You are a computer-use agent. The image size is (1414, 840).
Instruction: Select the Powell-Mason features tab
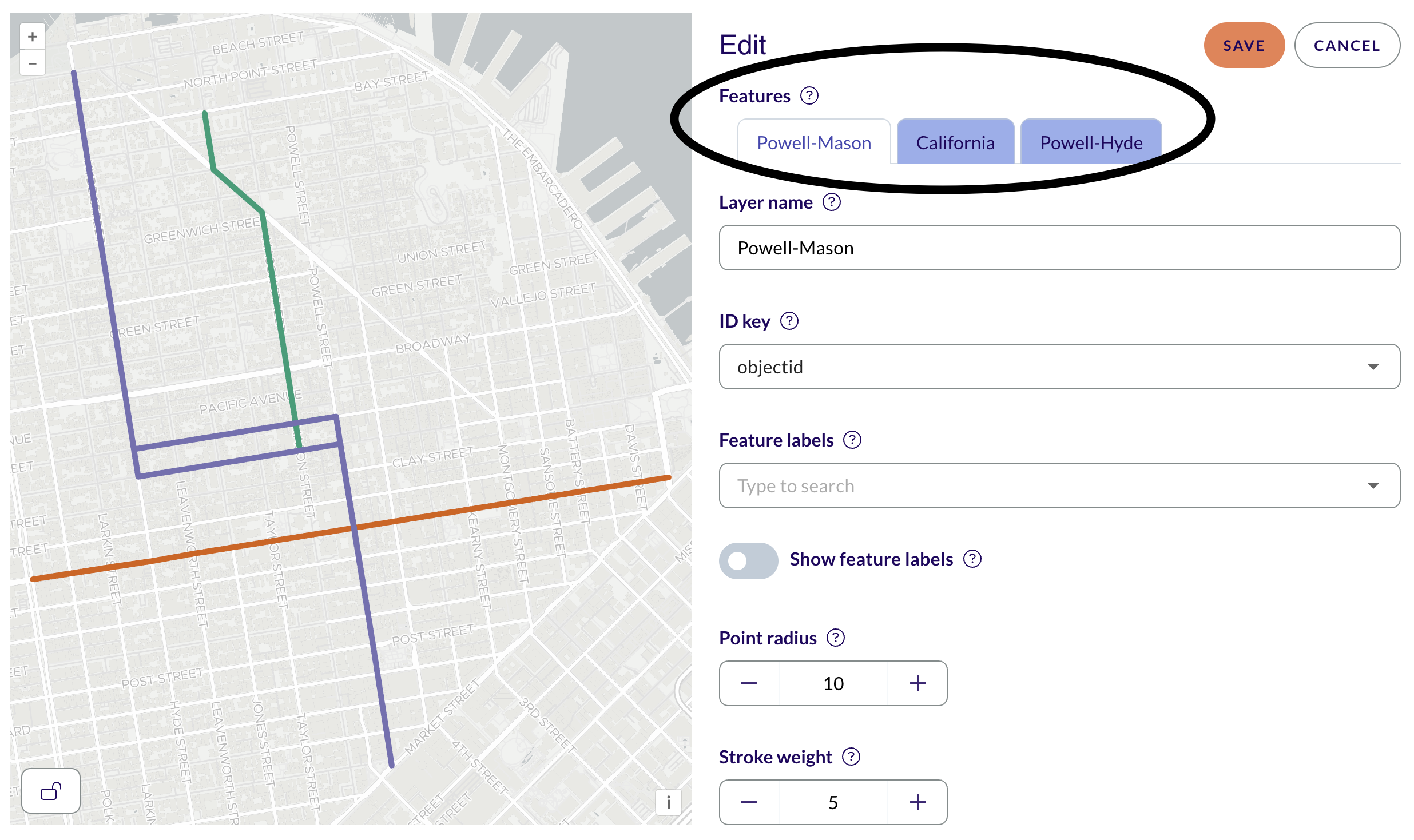coord(814,142)
